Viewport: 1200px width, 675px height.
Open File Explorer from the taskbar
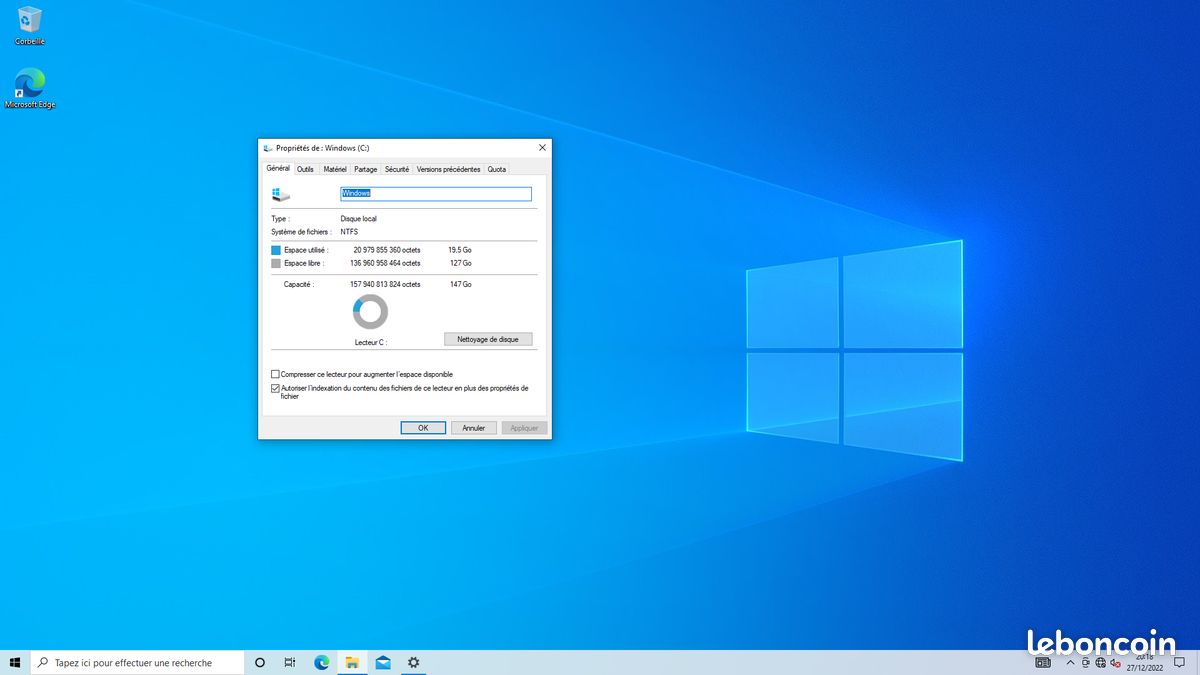tap(352, 662)
